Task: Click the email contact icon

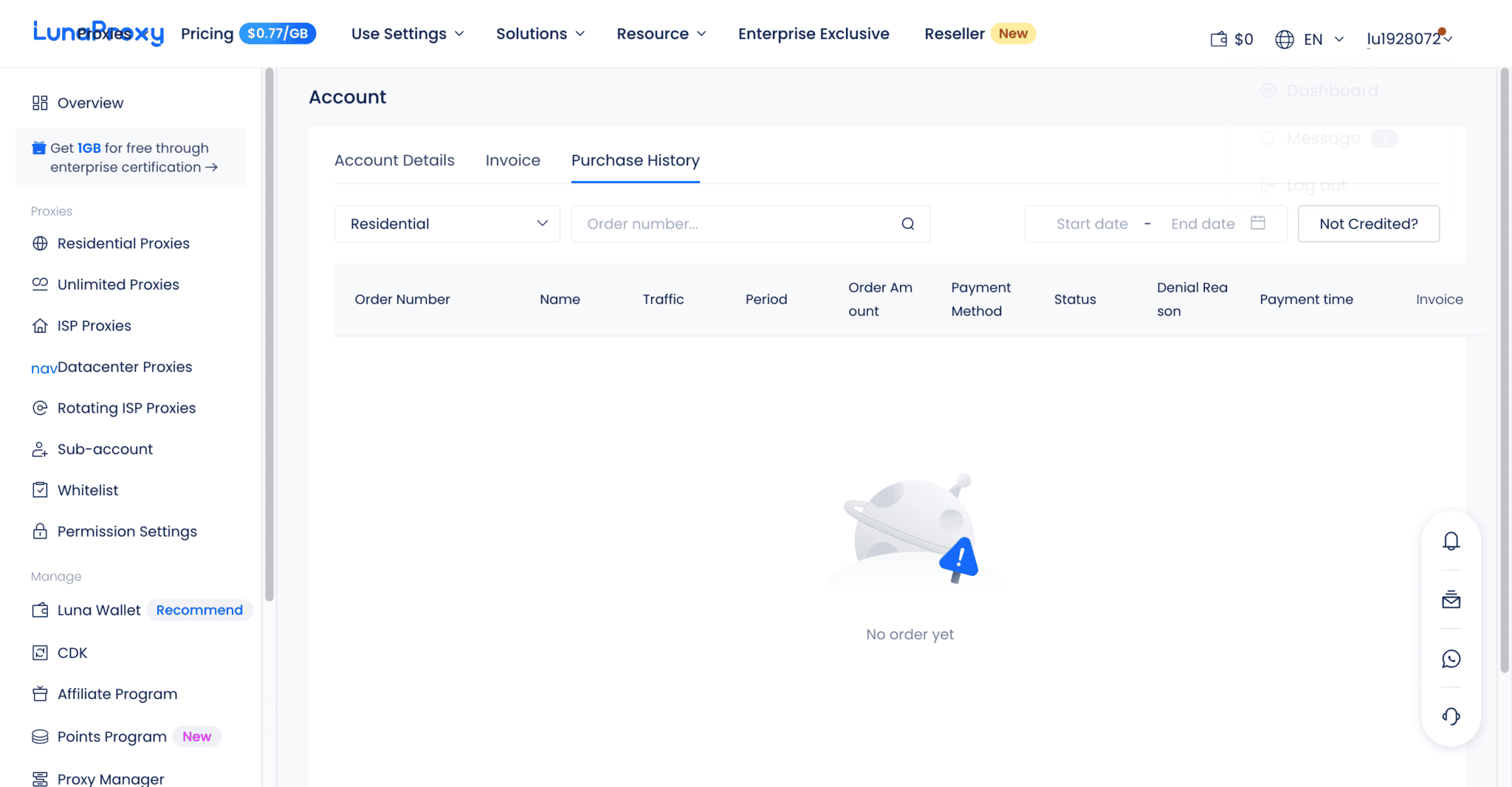Action: 1451,599
